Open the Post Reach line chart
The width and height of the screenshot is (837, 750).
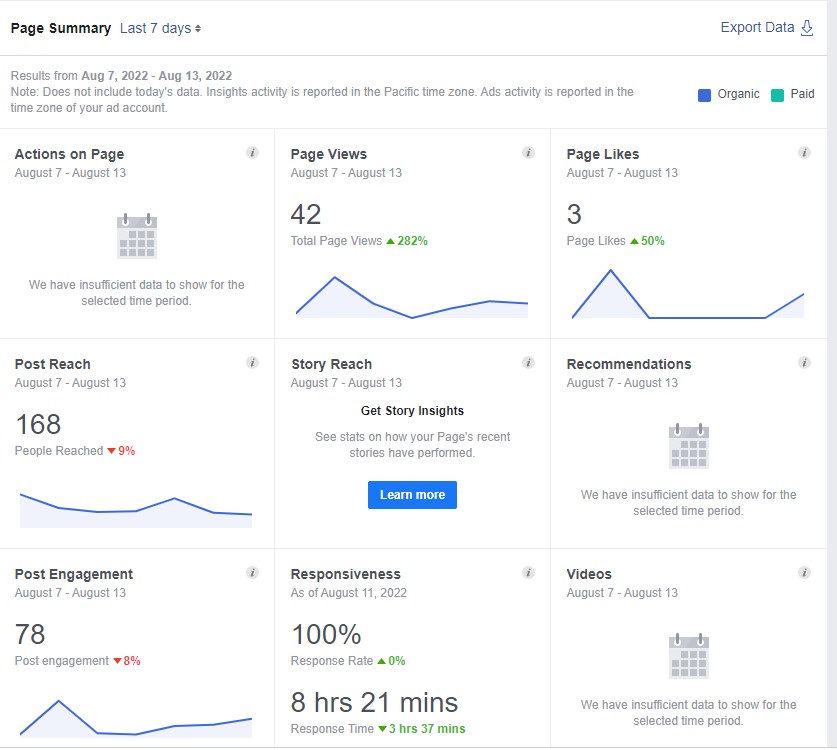136,508
